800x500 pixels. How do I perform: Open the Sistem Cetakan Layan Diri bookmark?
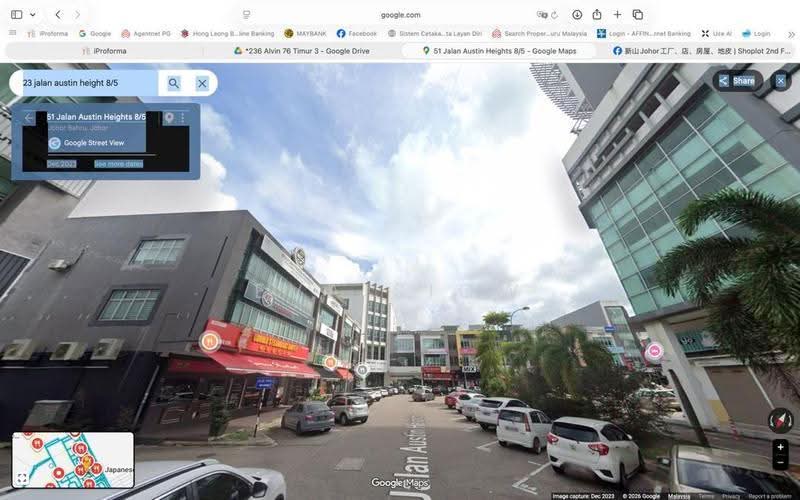click(x=435, y=34)
